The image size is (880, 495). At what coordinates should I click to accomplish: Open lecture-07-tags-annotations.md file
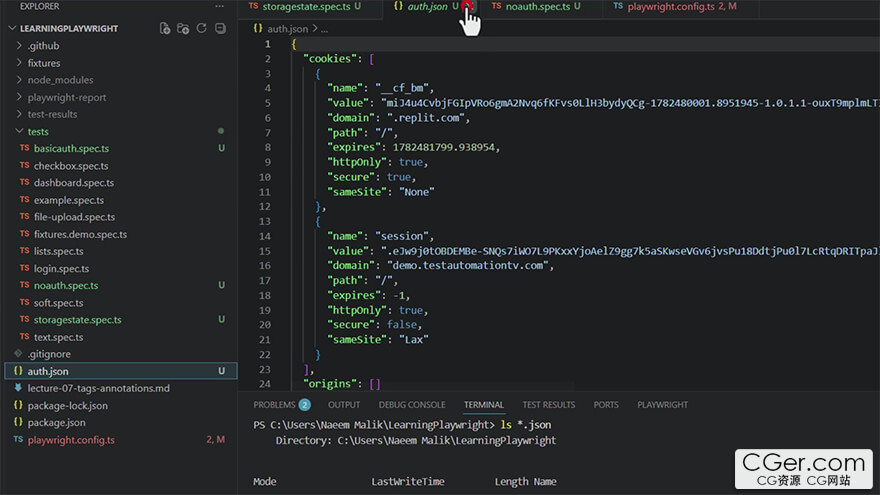point(98,388)
